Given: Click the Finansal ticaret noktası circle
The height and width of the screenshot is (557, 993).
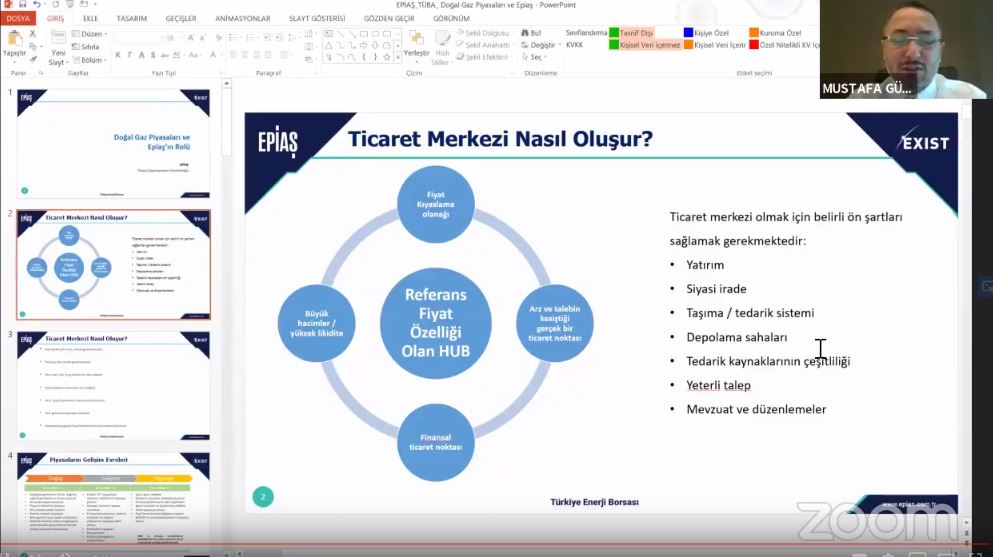Looking at the screenshot, I should (x=436, y=442).
